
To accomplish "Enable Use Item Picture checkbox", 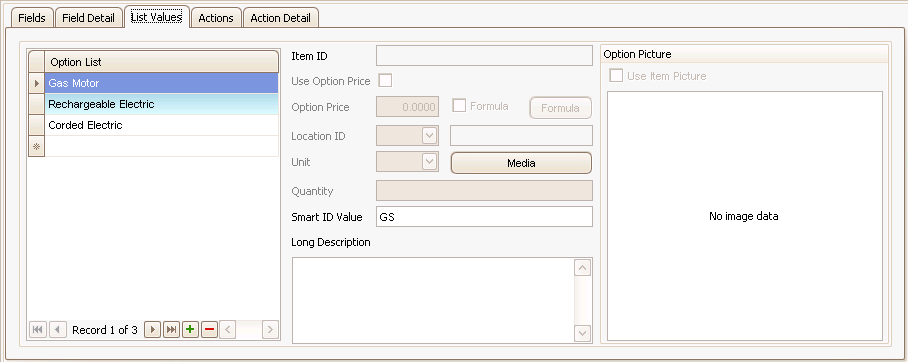I will pyautogui.click(x=617, y=76).
